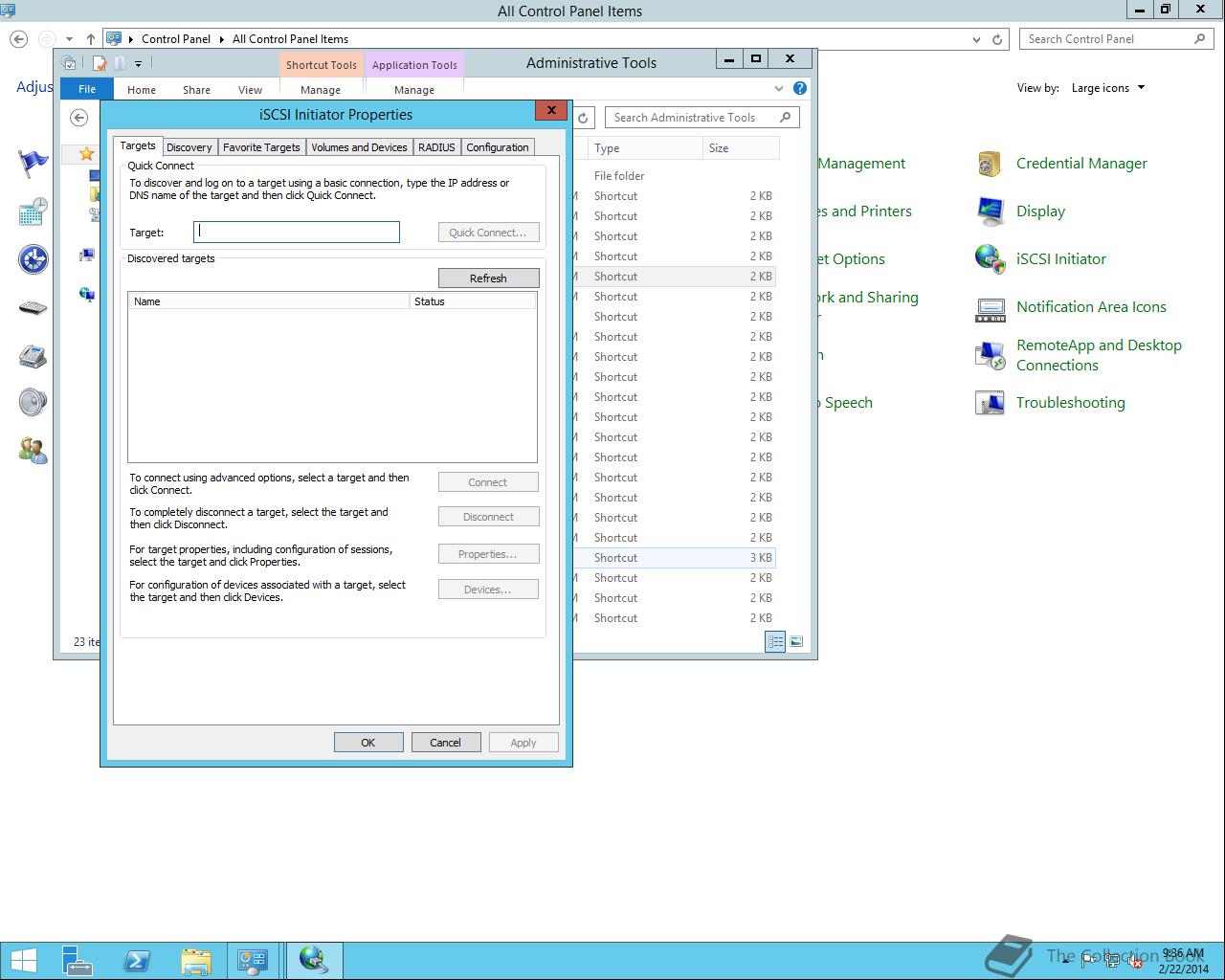The width and height of the screenshot is (1225, 980).
Task: Open File Explorer from the taskbar
Action: pyautogui.click(x=195, y=960)
